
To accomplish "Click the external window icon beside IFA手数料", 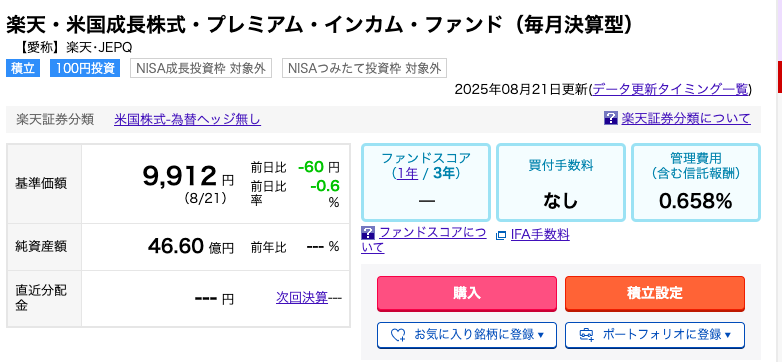I will tap(501, 235).
